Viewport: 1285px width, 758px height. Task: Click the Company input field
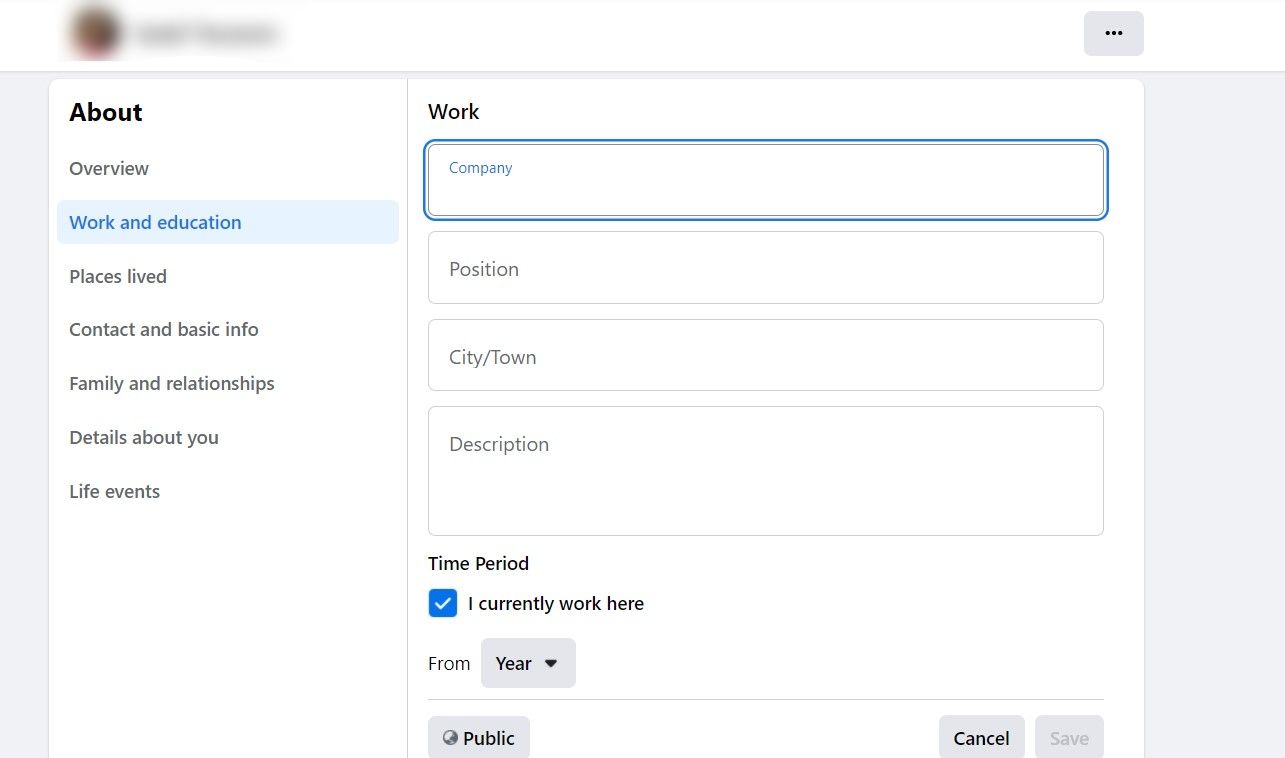[765, 180]
